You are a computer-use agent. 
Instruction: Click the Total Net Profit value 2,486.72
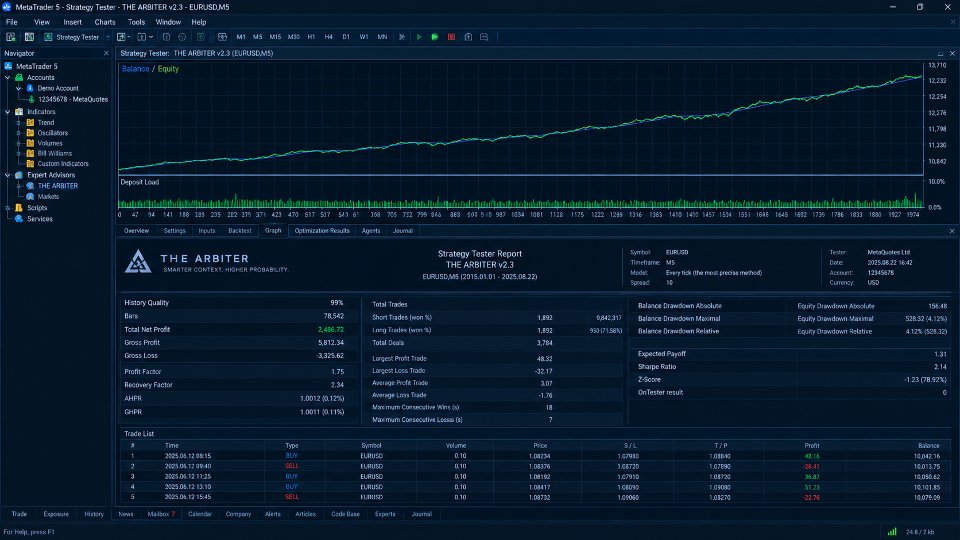pyautogui.click(x=331, y=329)
